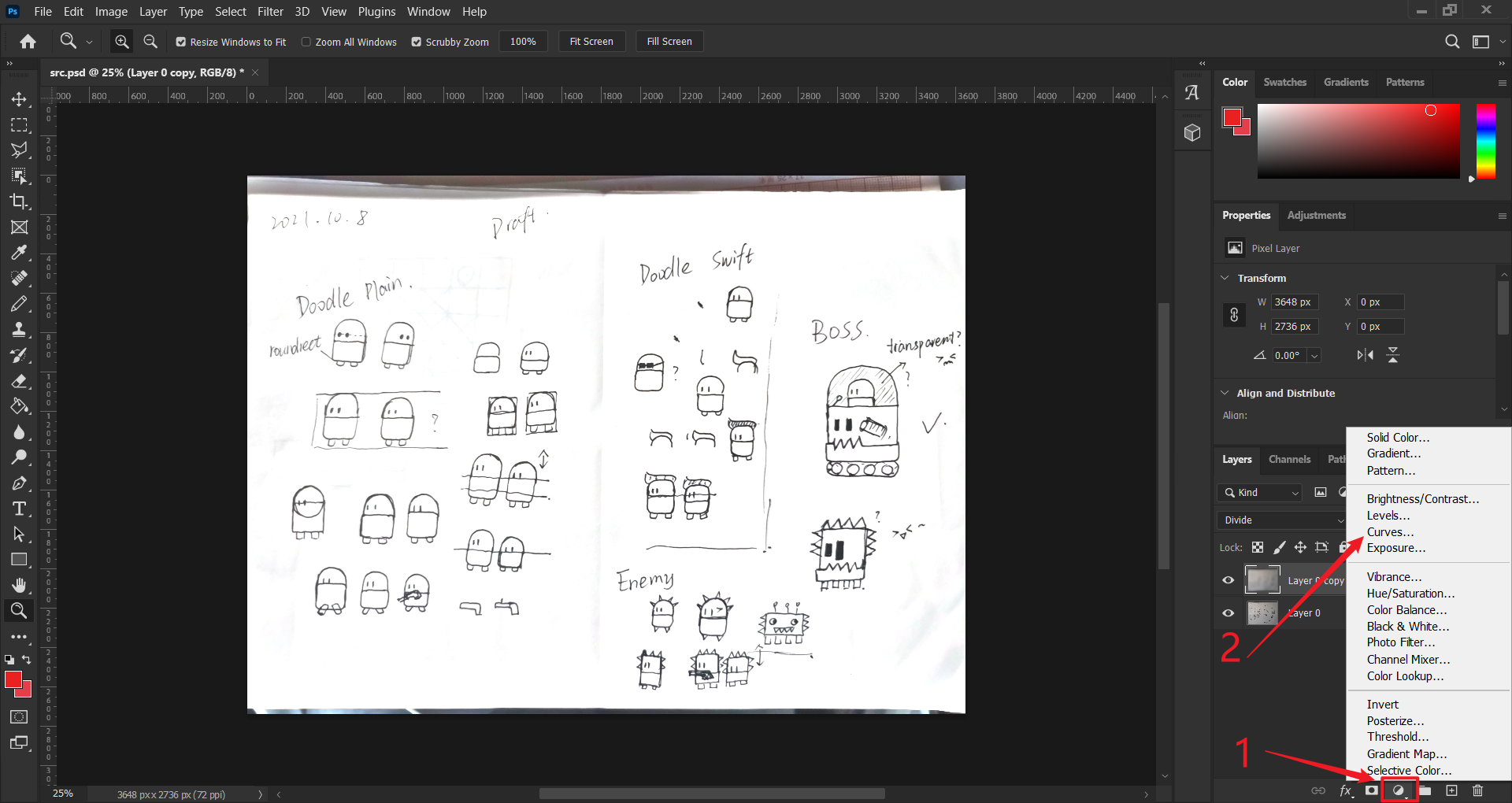Uncheck Resize Windows to Fit
1512x803 pixels.
[x=181, y=43]
